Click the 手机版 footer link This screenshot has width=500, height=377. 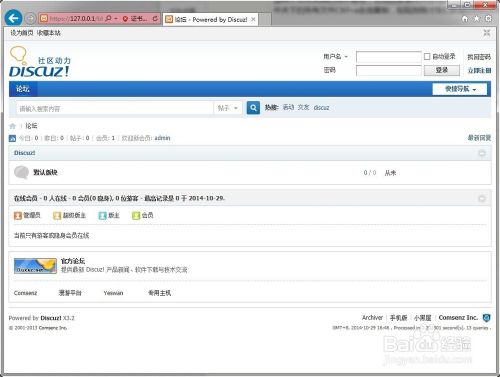399,318
